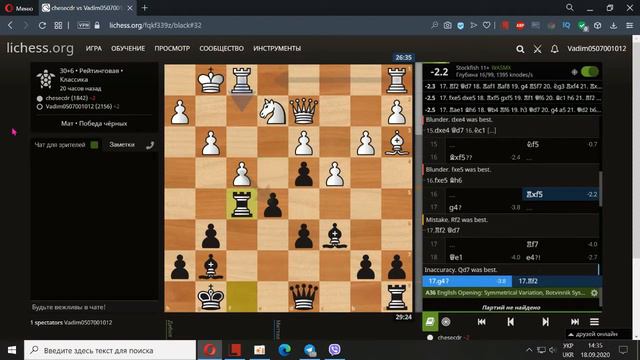Open the ИНСТРУМЕНТЫ menu
Viewport: 640px width, 360px height.
point(277,48)
